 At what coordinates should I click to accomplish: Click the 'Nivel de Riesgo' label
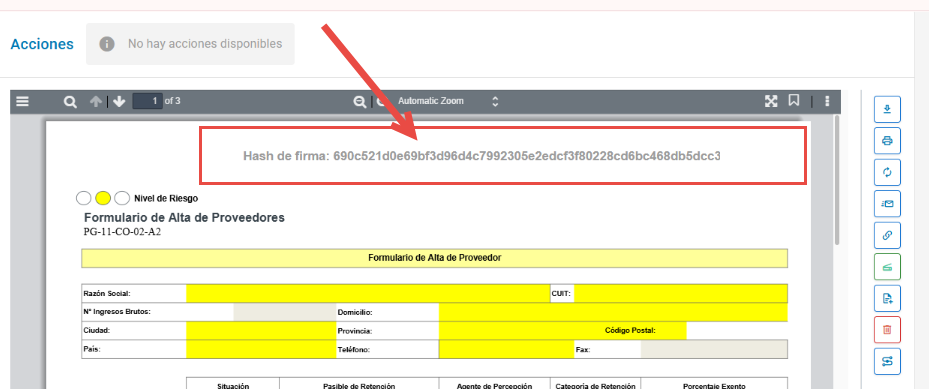[166, 198]
